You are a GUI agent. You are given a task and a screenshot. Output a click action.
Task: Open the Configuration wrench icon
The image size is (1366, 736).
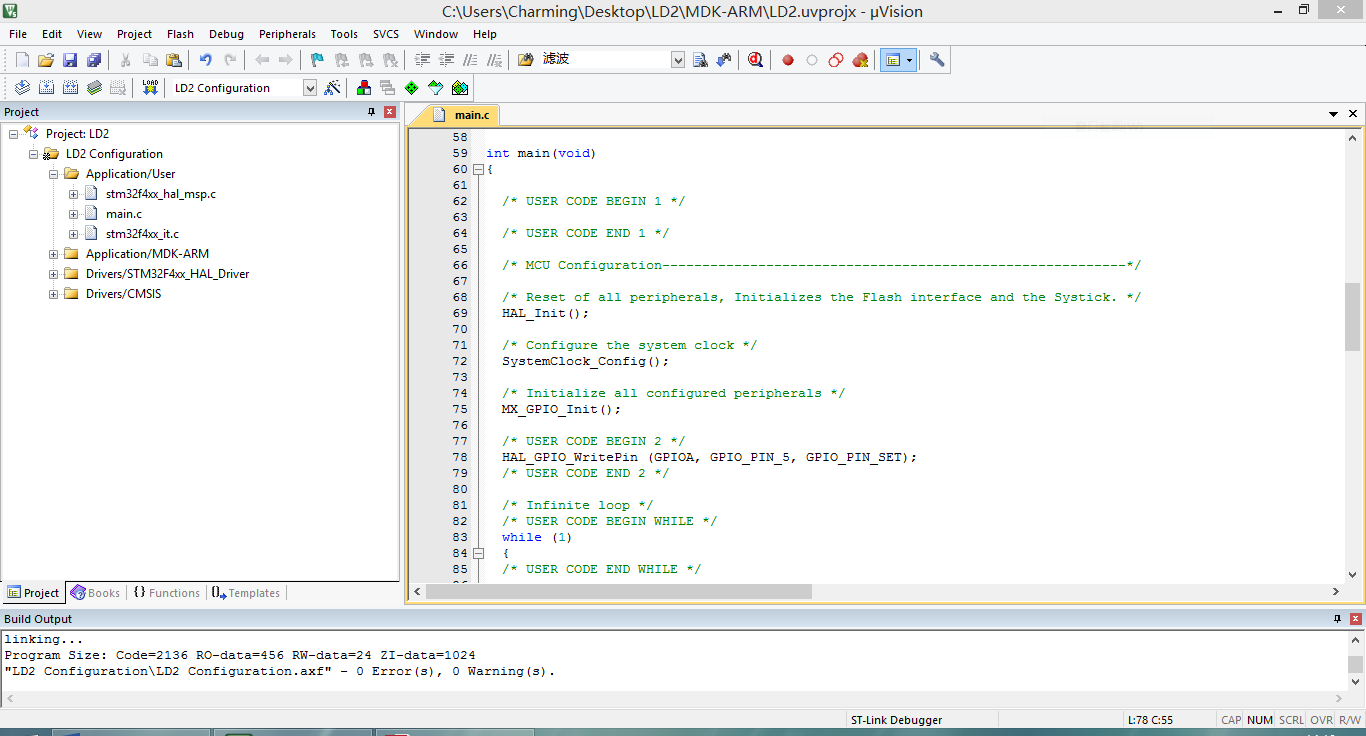coord(936,60)
